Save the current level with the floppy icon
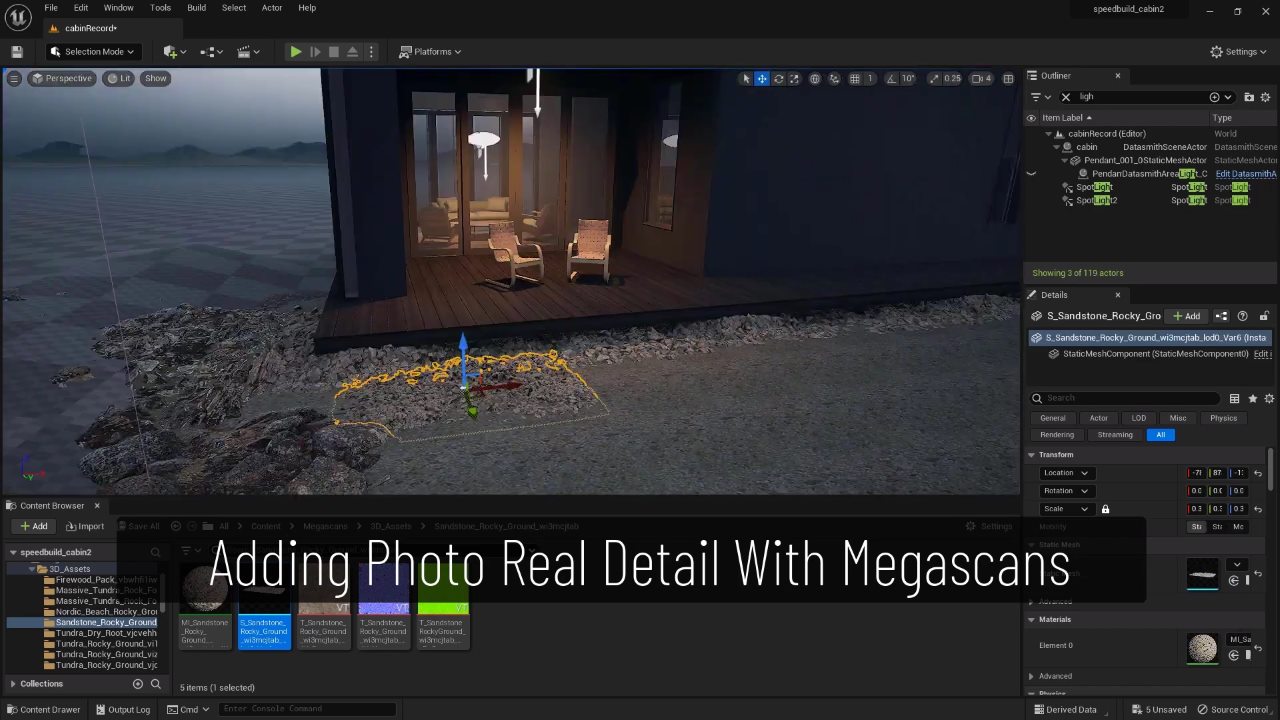 [x=17, y=52]
